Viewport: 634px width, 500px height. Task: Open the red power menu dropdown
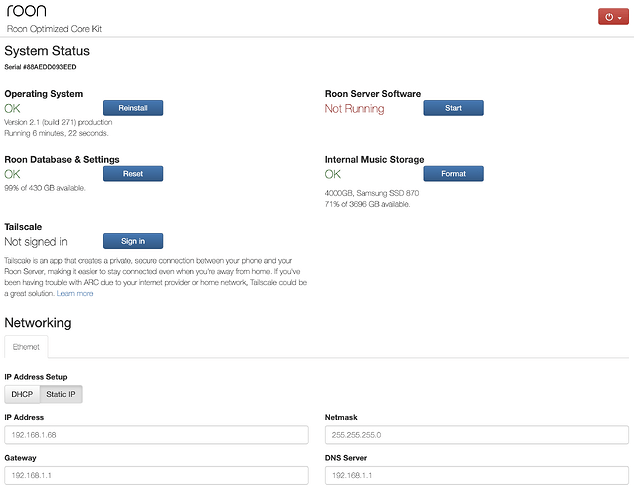(x=613, y=17)
